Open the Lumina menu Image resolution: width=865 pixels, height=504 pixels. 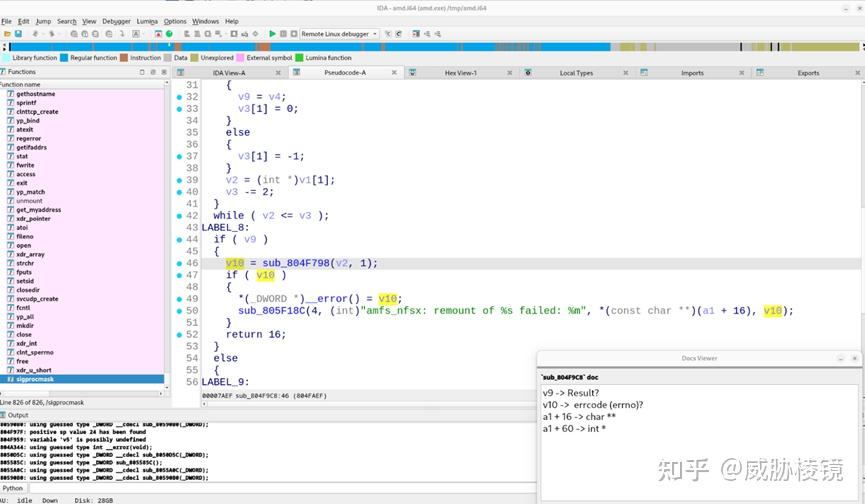point(147,22)
